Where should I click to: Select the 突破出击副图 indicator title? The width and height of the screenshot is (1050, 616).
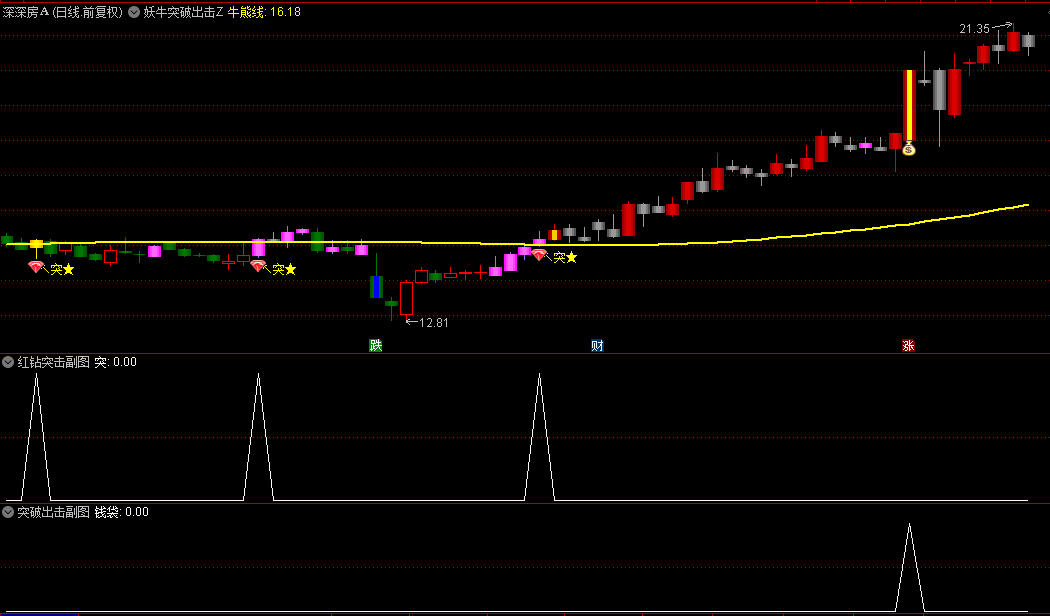tap(54, 512)
